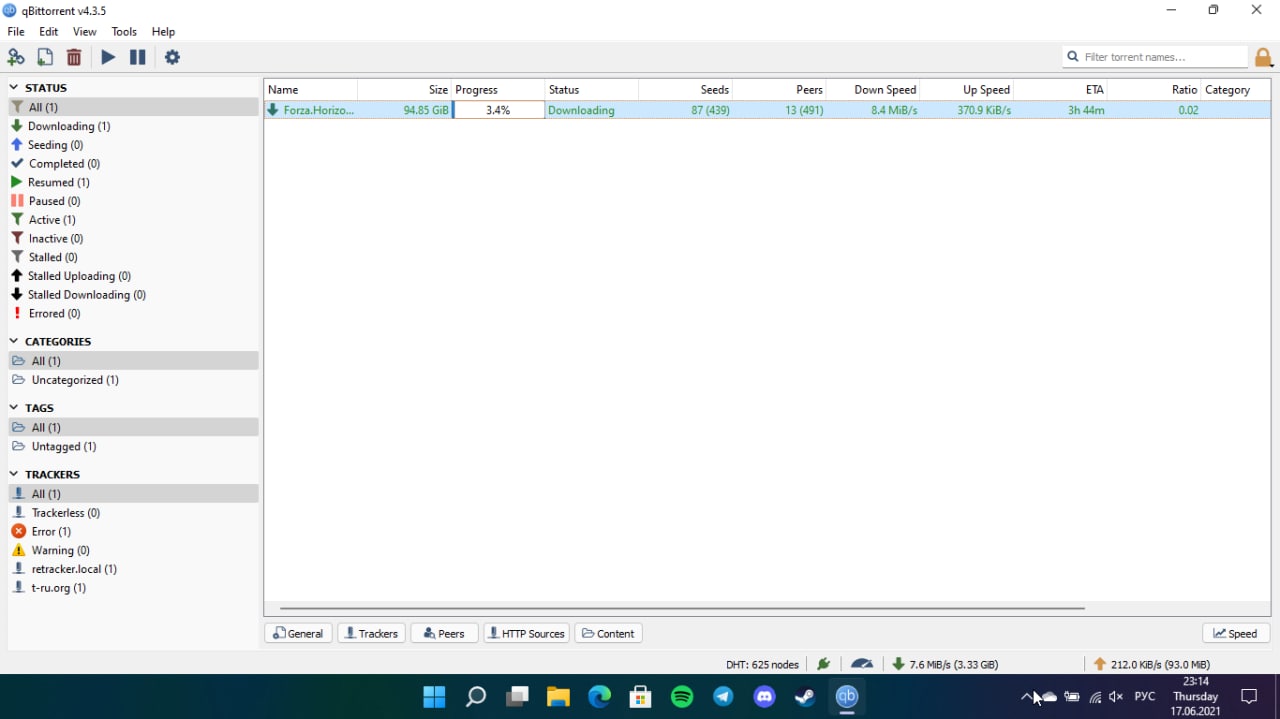Open the Help menu
Image resolution: width=1280 pixels, height=719 pixels.
163,32
